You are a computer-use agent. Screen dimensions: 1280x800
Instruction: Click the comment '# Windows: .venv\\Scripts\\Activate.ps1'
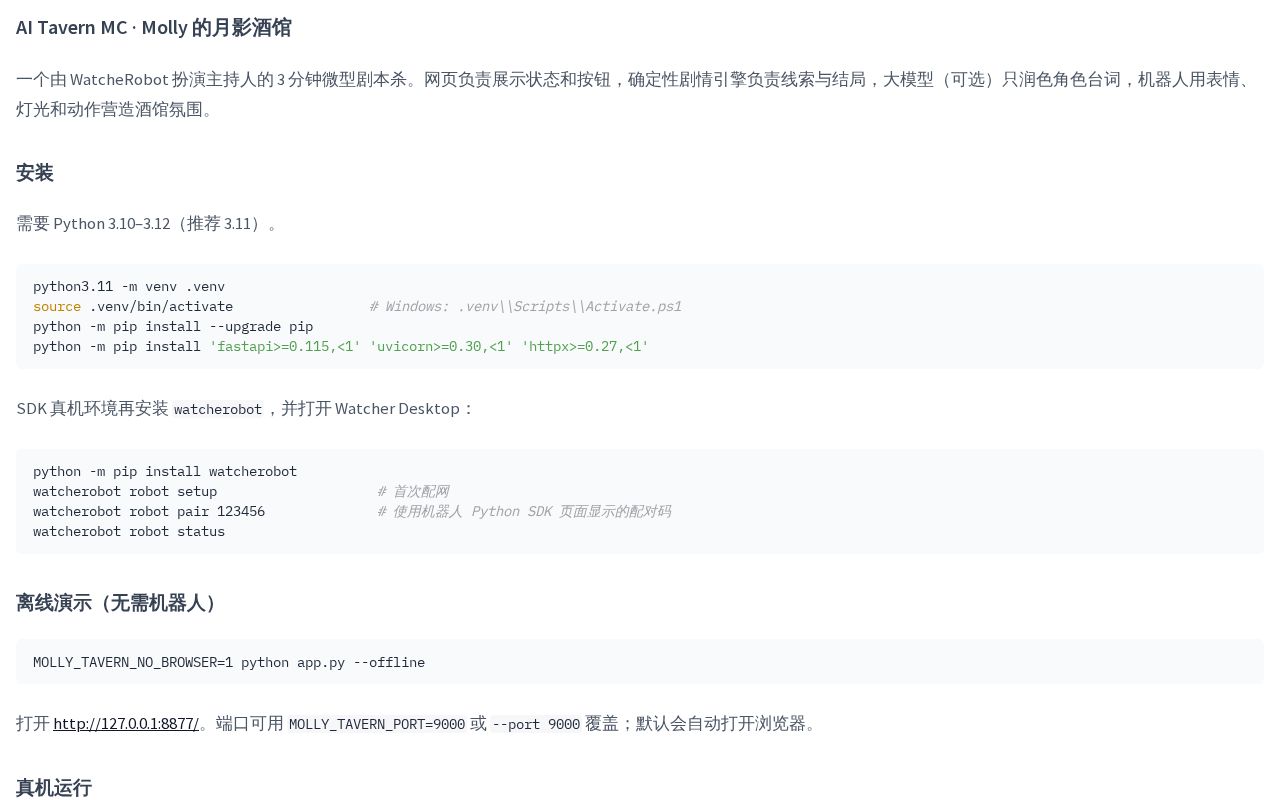coord(525,306)
